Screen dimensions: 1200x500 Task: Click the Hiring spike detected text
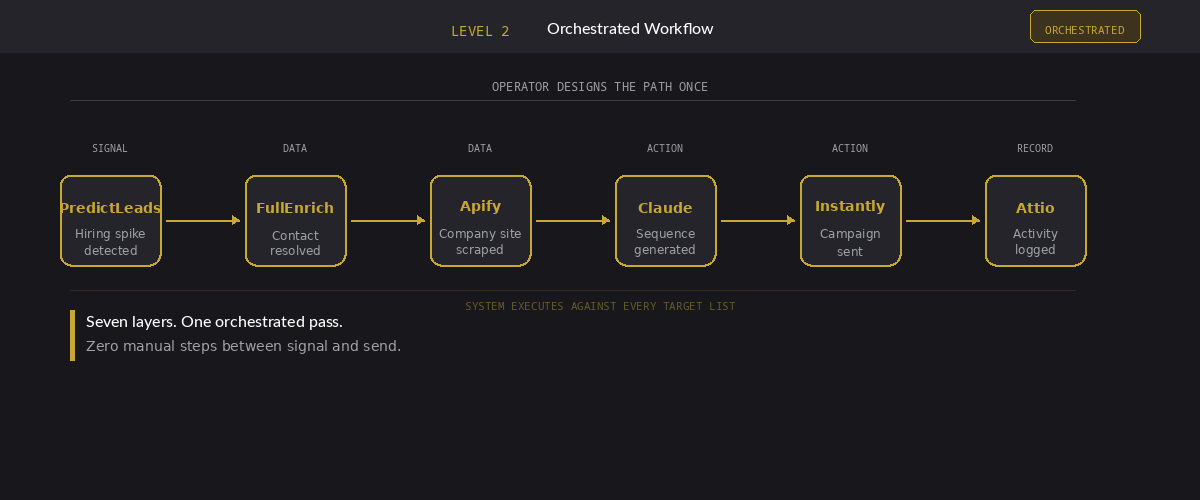click(110, 242)
